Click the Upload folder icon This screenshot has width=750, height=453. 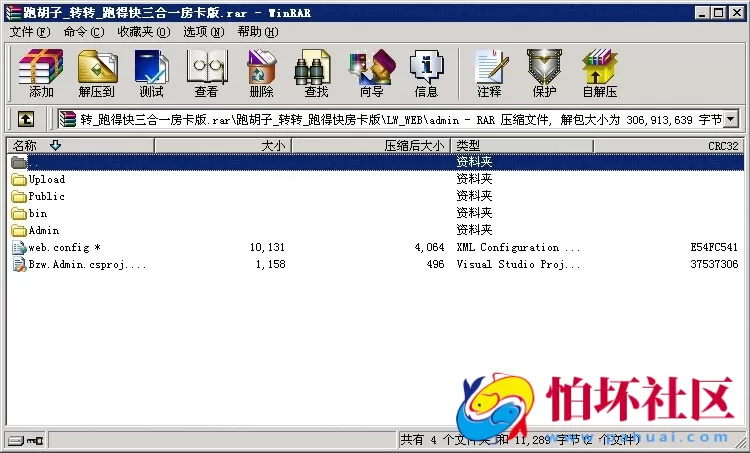point(19,180)
